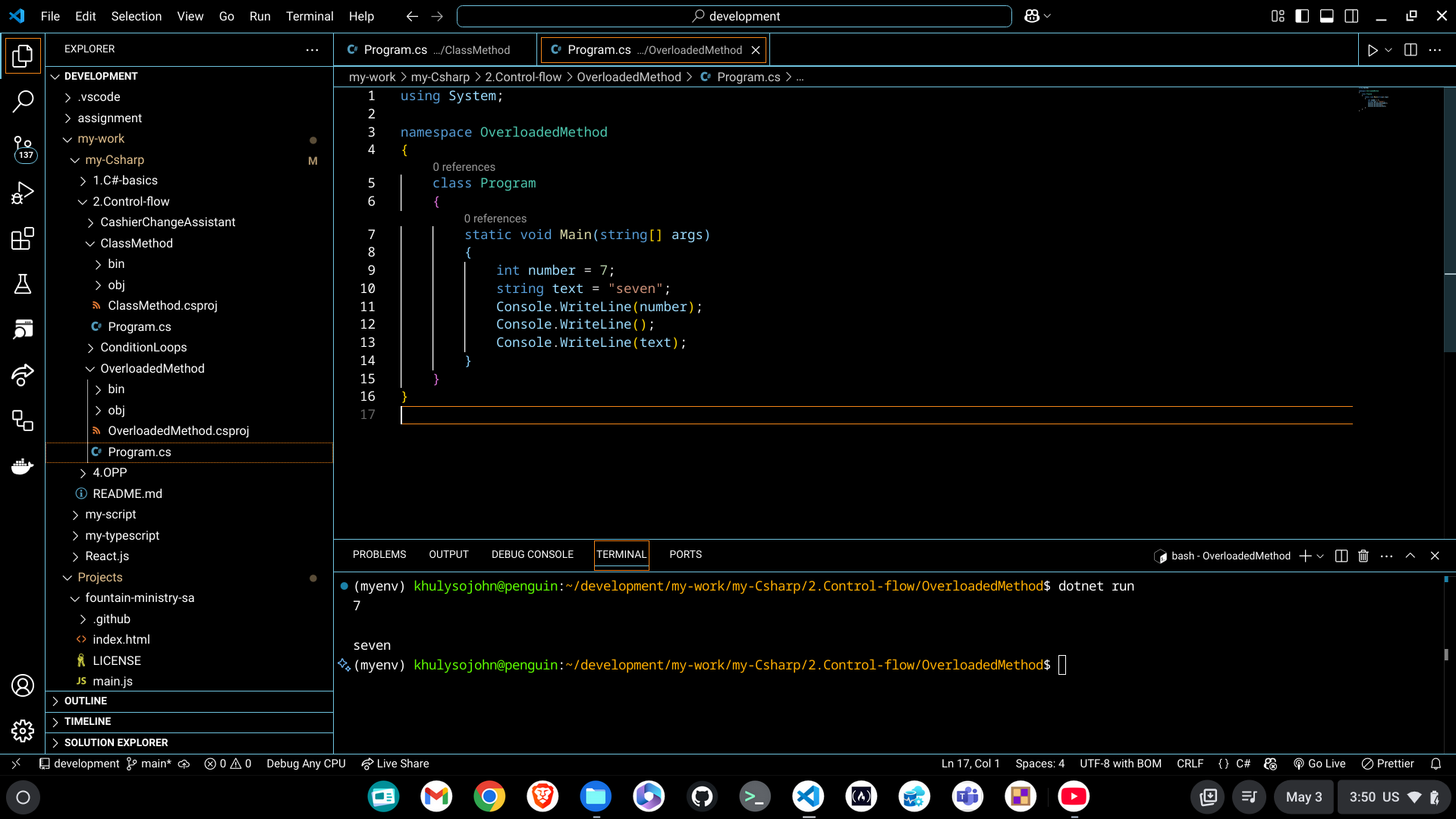The width and height of the screenshot is (1456, 819).
Task: Toggle Go Live server in status bar
Action: [x=1319, y=764]
